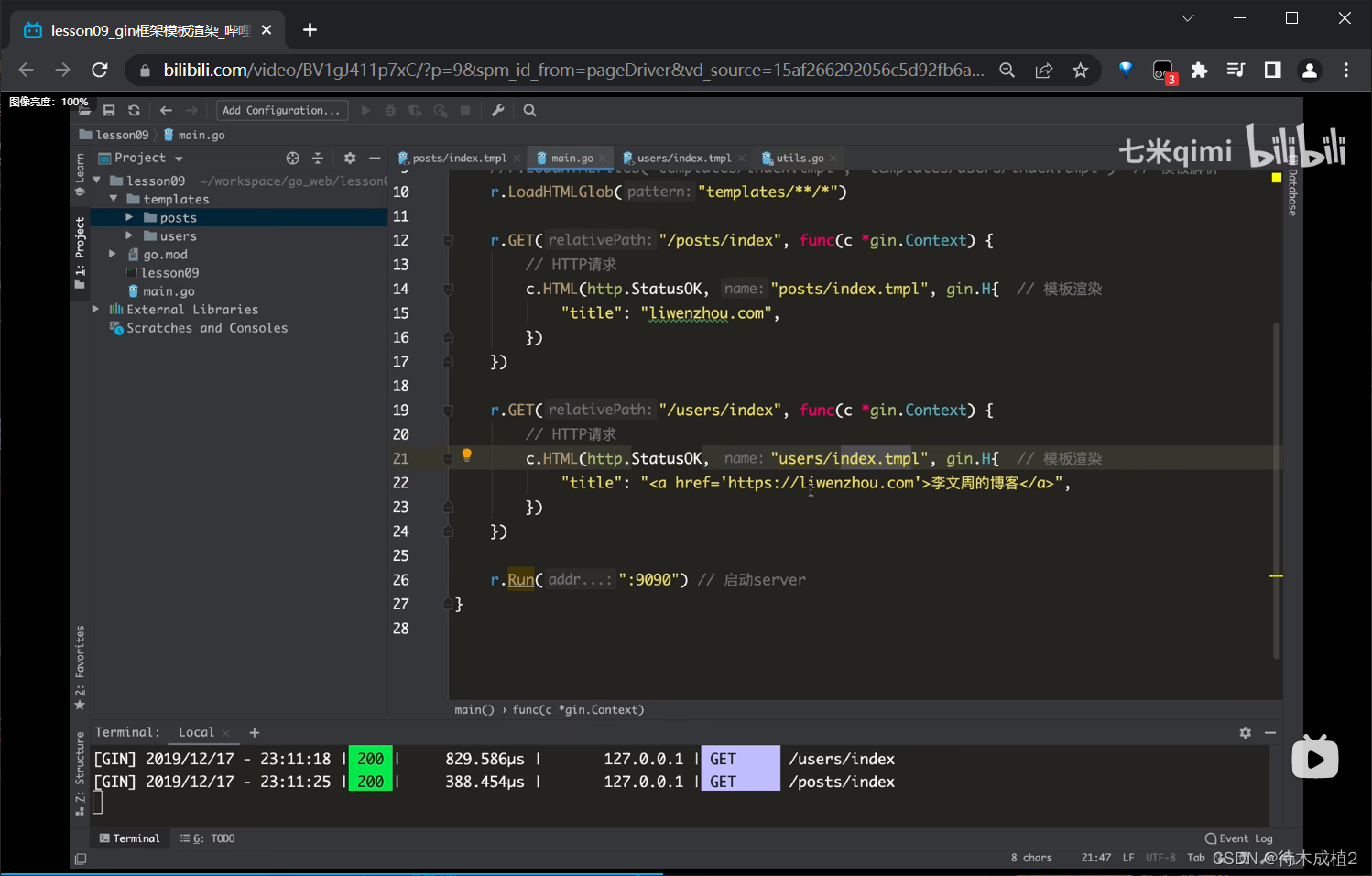The image size is (1372, 876).
Task: Click the Save All icon in IDE toolbar
Action: (x=109, y=111)
